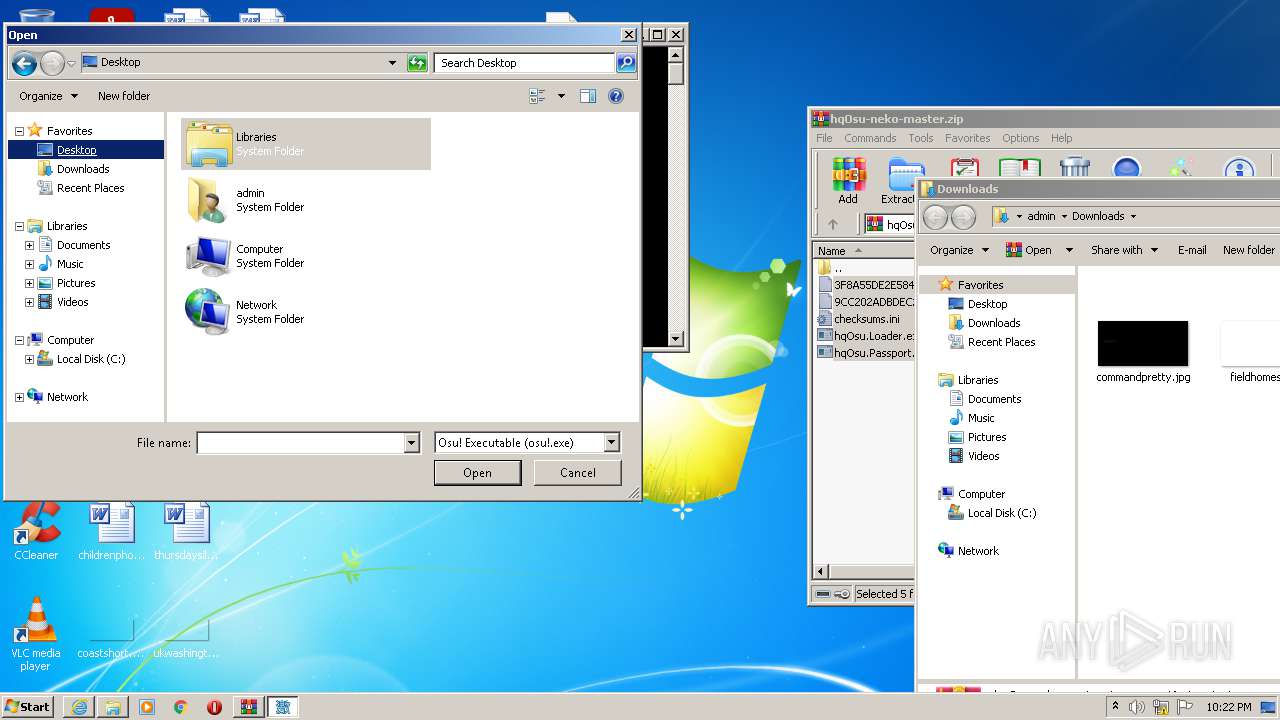Select the childrenpho Word document icon
The image size is (1280, 720).
[x=111, y=531]
